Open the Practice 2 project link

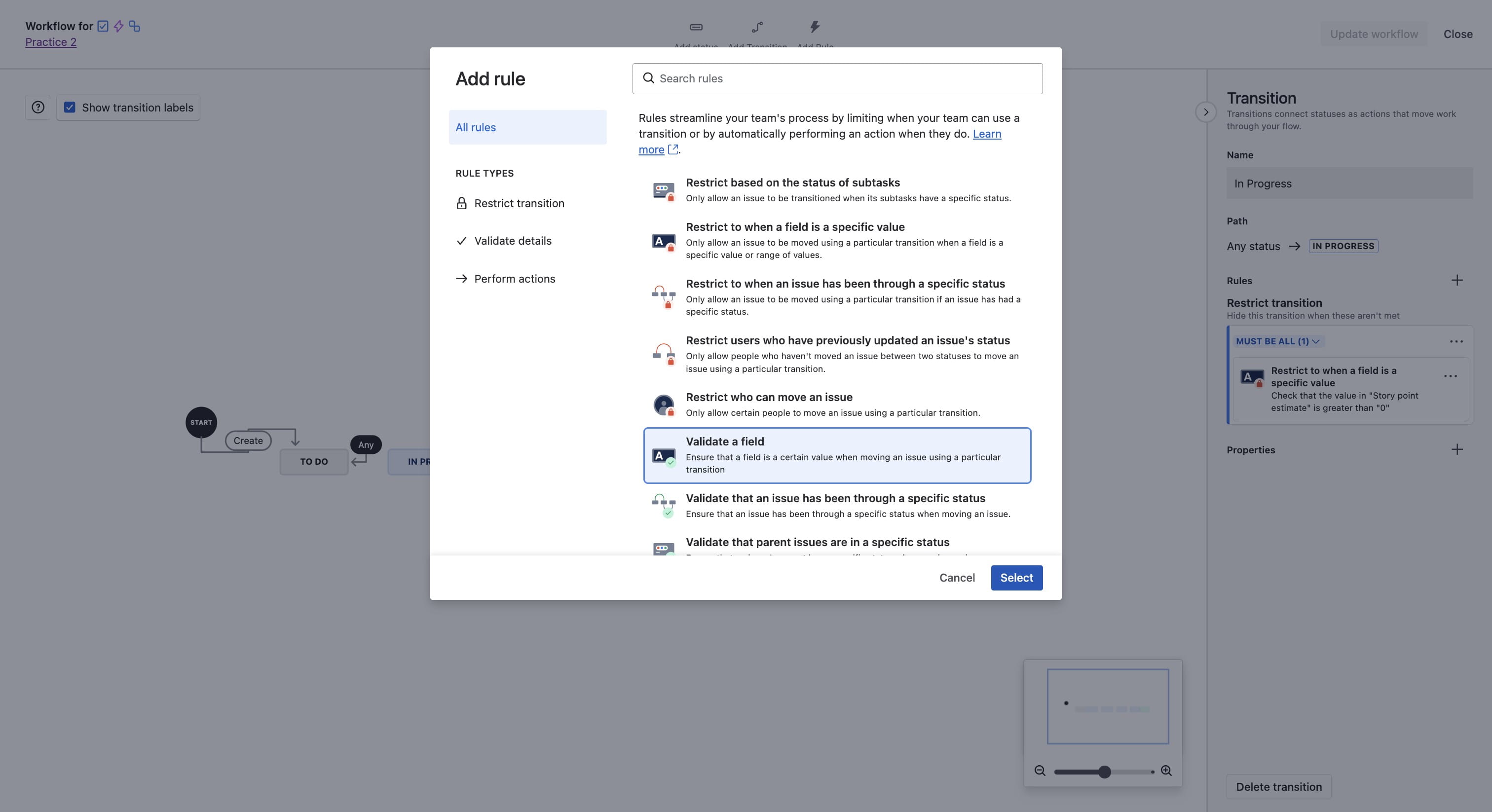pyautogui.click(x=51, y=42)
